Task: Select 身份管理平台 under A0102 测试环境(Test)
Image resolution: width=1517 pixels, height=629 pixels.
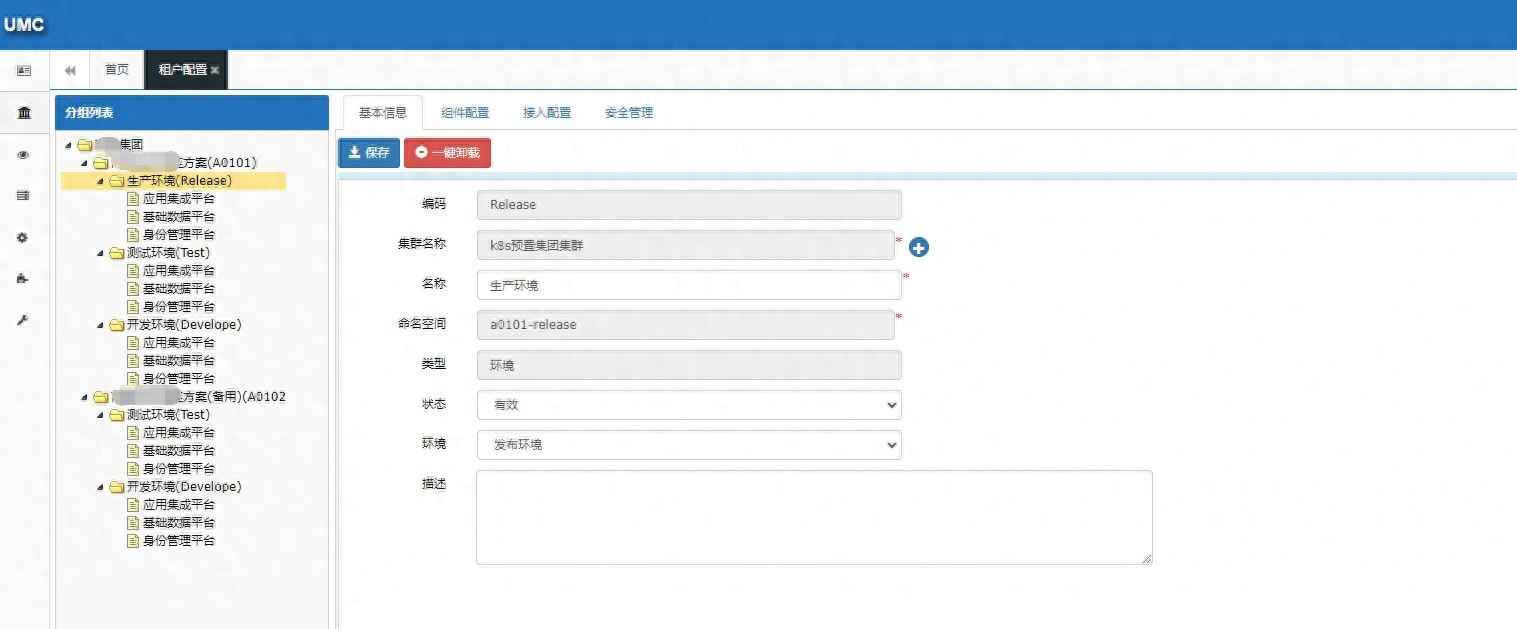Action: click(179, 469)
